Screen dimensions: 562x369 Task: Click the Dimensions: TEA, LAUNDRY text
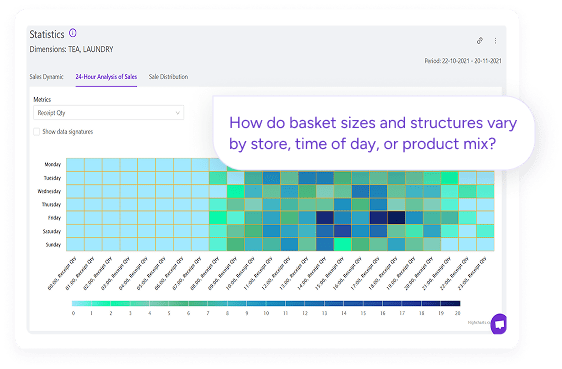(x=71, y=49)
